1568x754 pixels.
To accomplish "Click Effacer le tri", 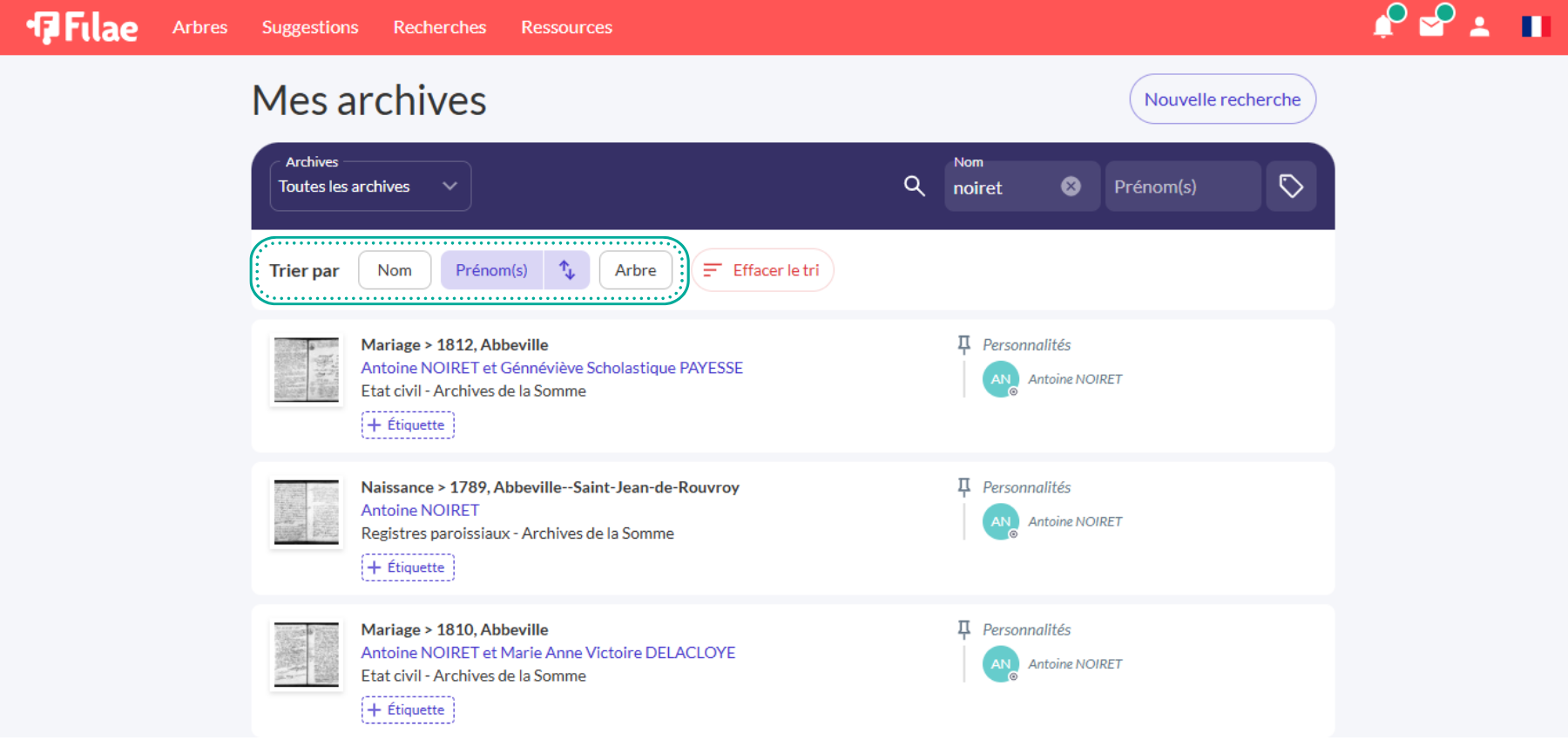I will 764,270.
